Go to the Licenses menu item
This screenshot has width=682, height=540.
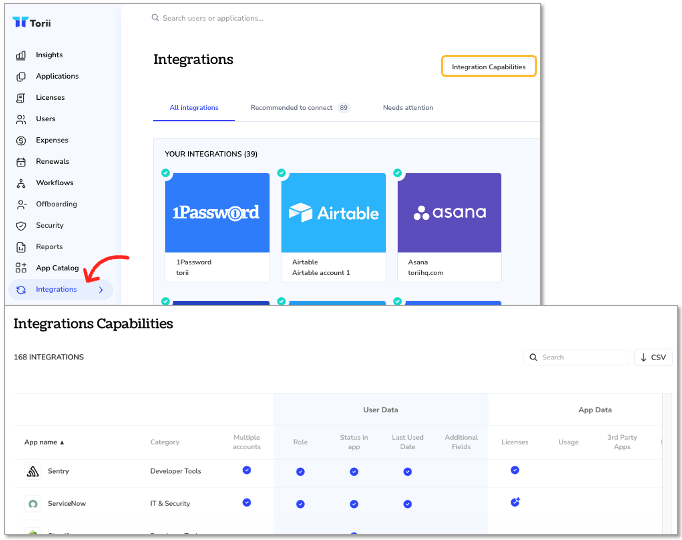50,97
